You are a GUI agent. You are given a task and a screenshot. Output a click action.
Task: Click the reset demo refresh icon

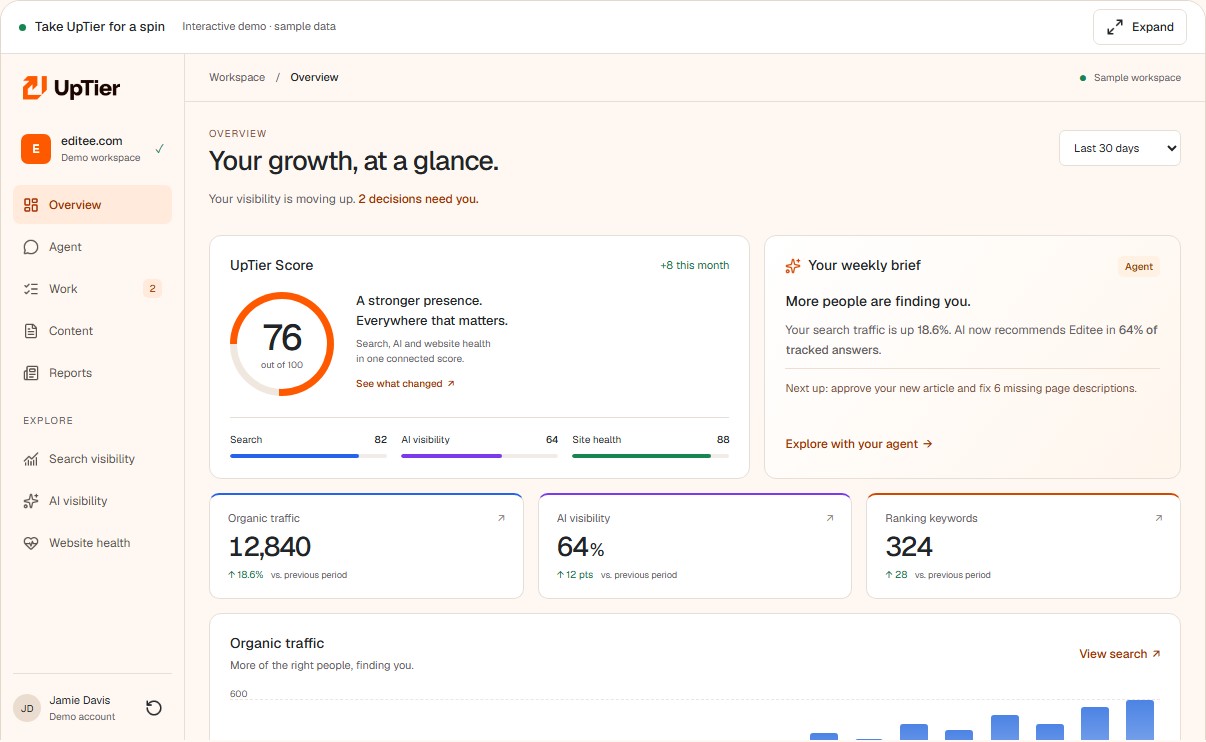coord(154,708)
